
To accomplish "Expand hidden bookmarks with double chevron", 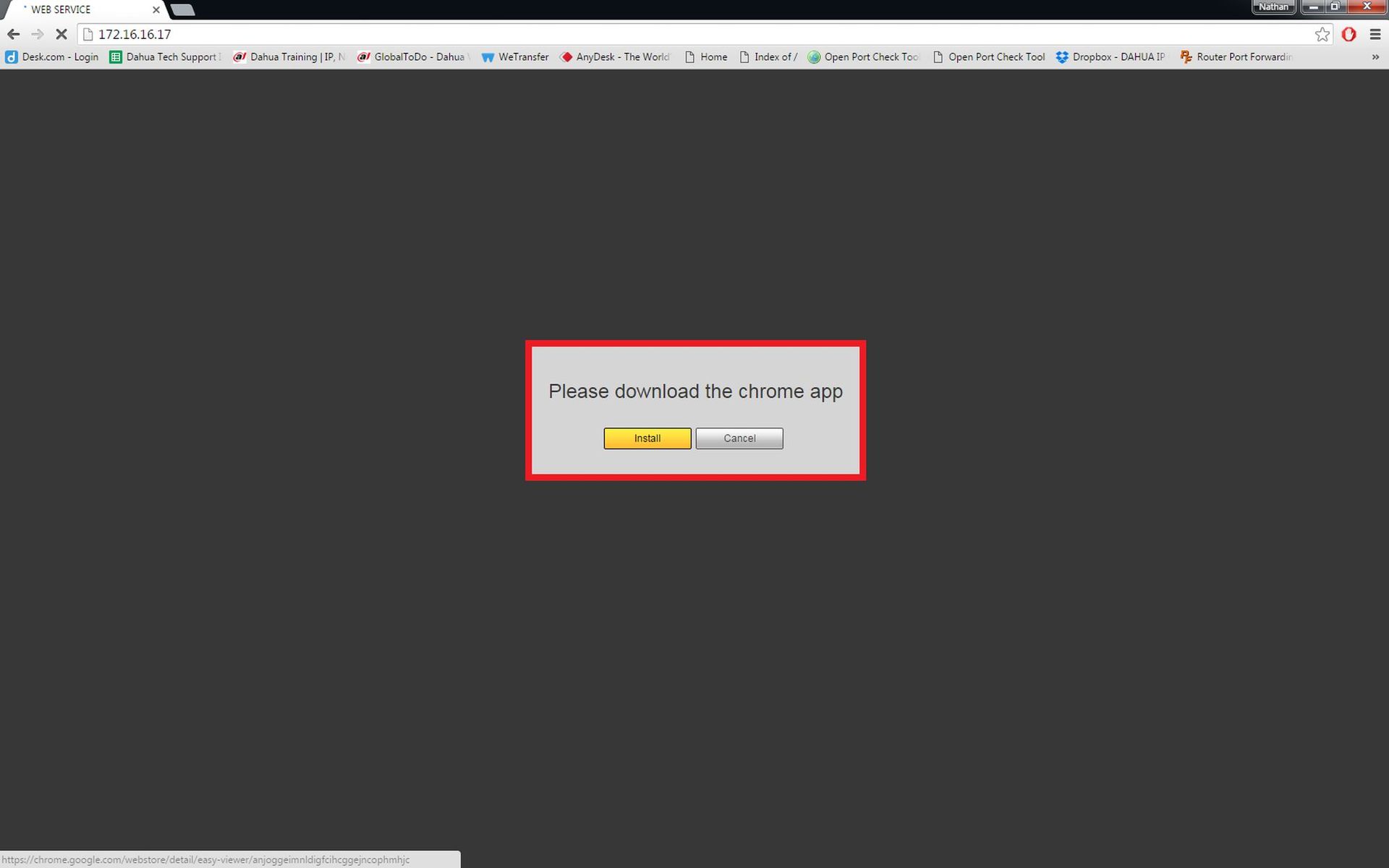I will pos(1375,57).
